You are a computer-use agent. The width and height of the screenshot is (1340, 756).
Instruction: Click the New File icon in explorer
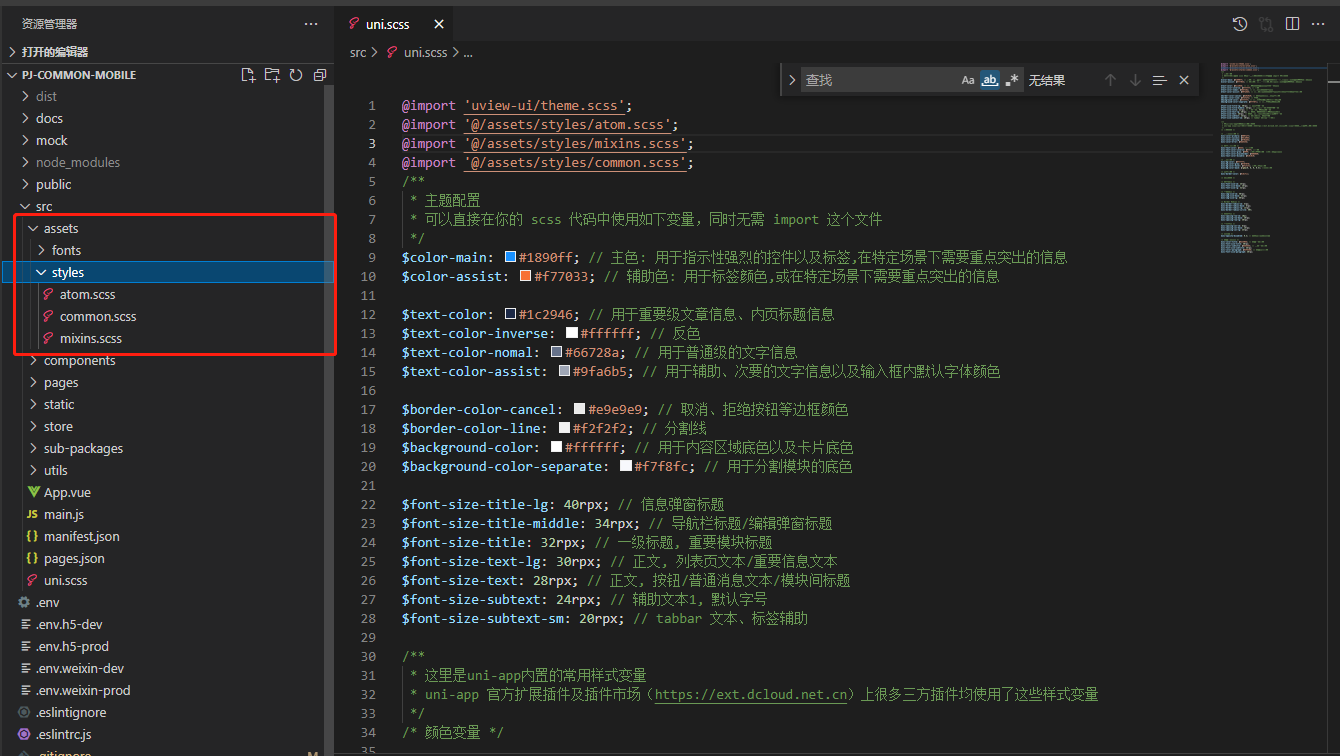(x=248, y=75)
